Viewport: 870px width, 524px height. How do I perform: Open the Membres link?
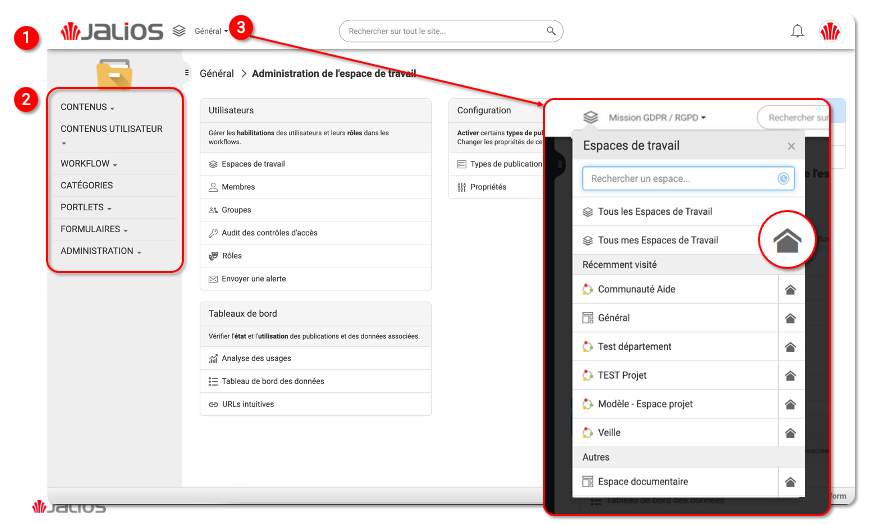(238, 187)
